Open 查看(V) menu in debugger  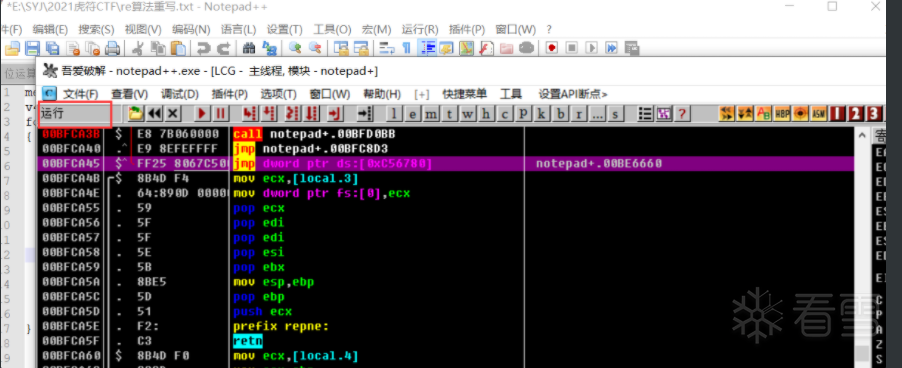[129, 94]
